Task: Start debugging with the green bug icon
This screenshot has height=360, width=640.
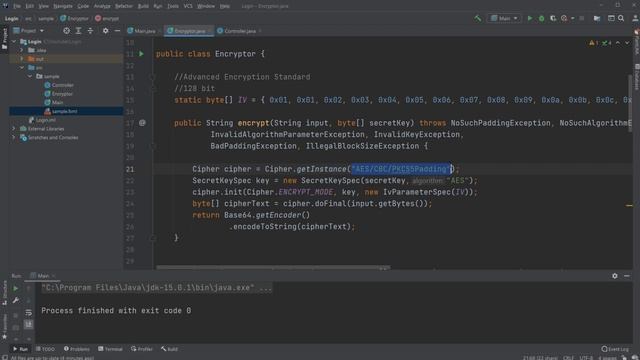Action: (542, 18)
